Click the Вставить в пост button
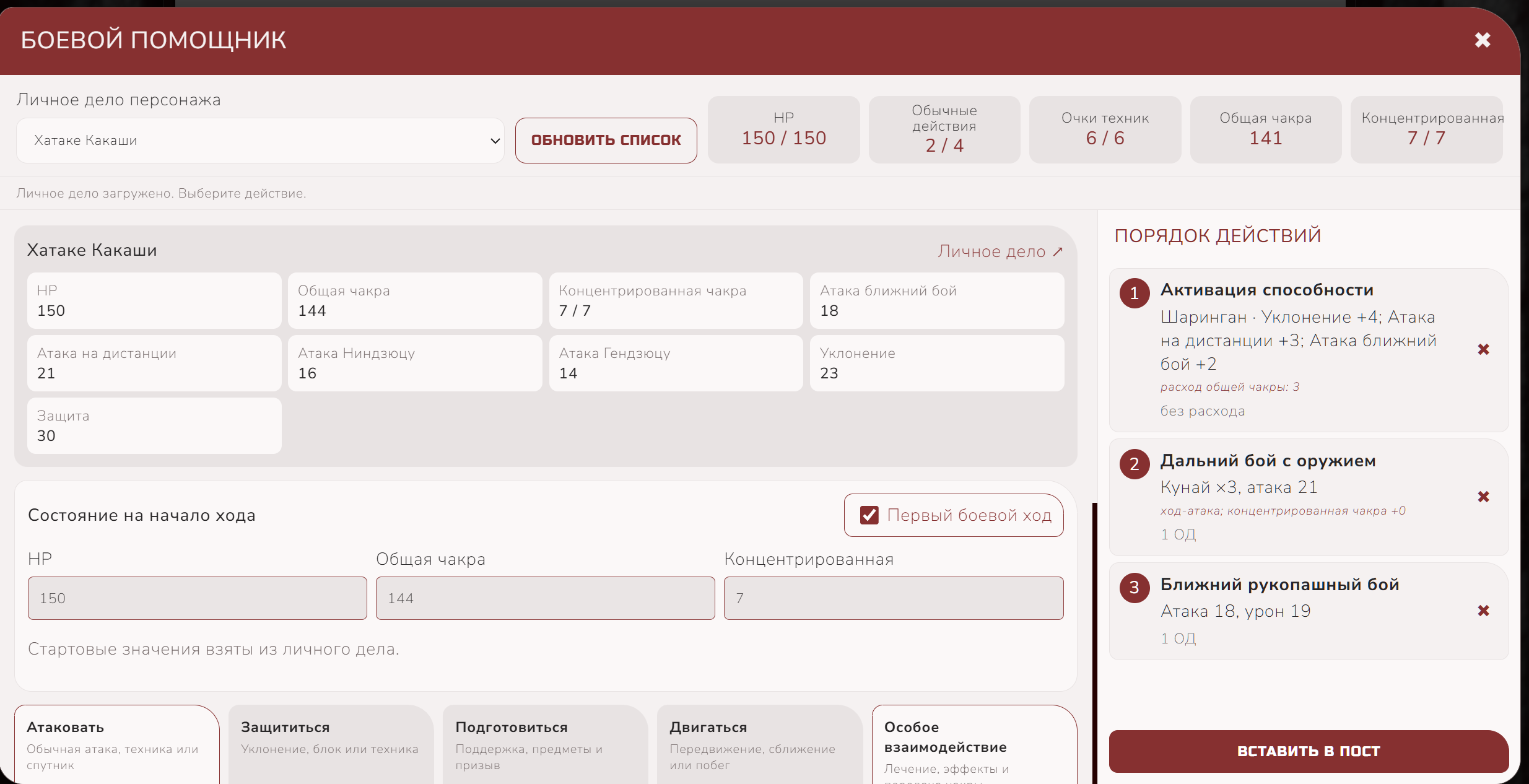 click(x=1309, y=751)
